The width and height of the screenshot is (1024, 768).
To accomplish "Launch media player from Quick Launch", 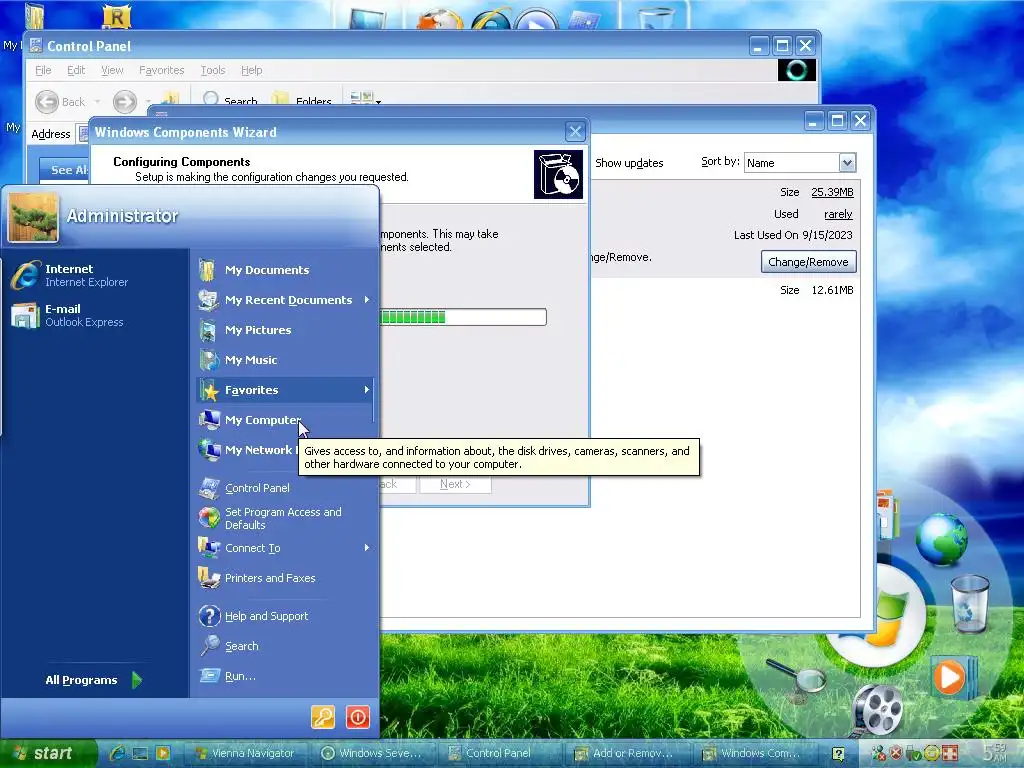I will [162, 753].
